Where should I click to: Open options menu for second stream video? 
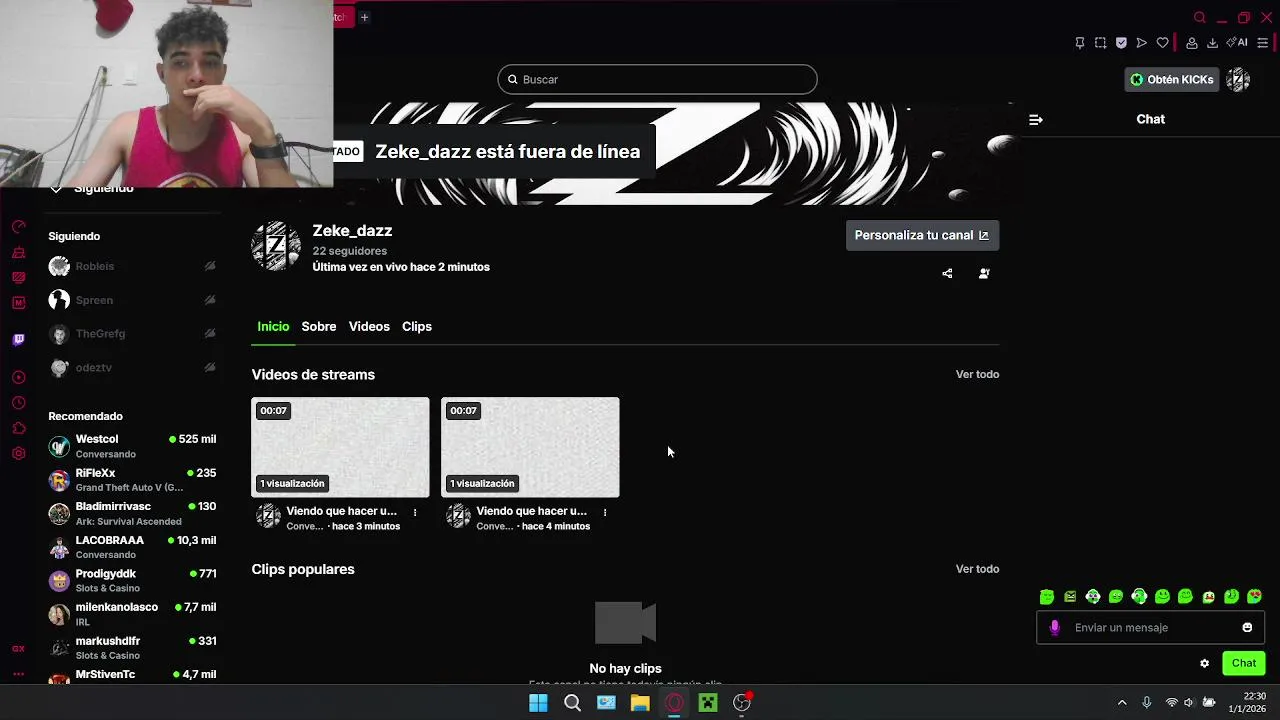[x=605, y=512]
